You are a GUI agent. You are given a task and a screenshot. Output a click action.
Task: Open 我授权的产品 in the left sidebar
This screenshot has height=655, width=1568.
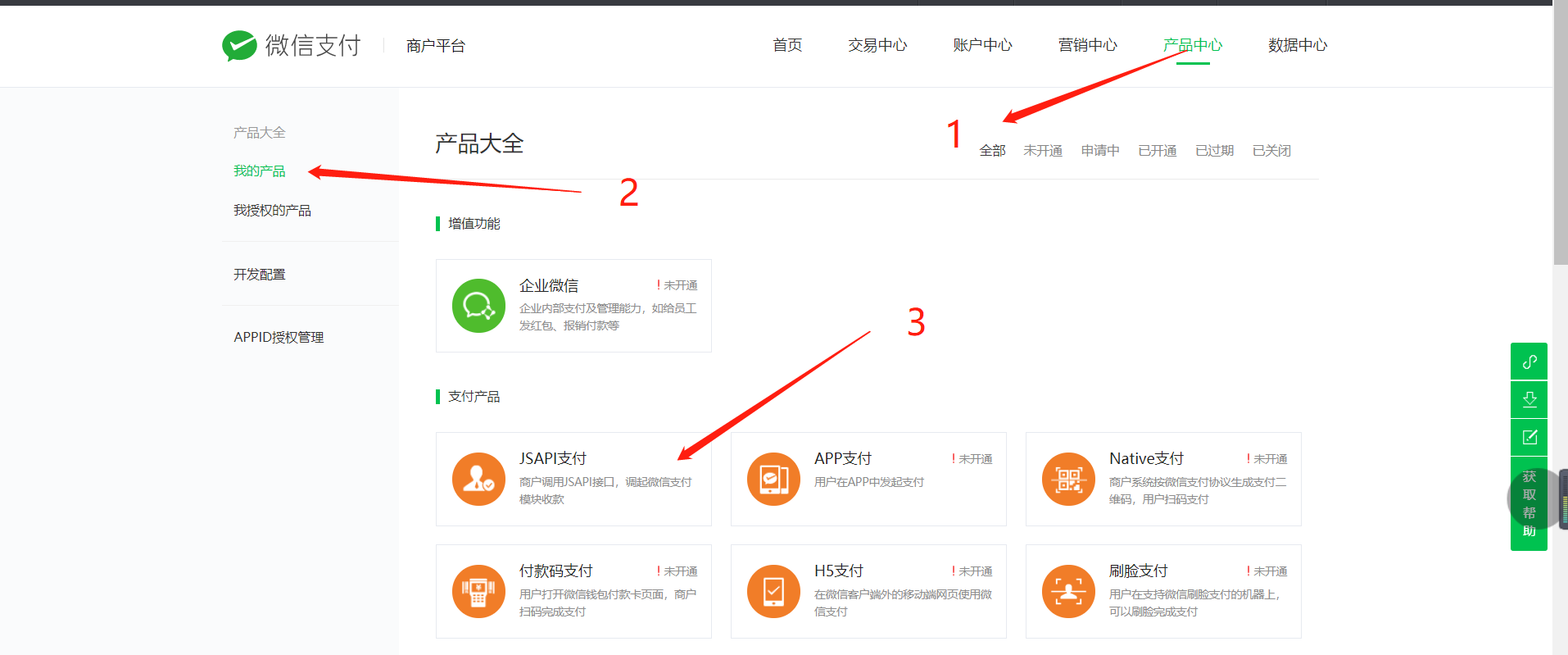pos(272,211)
